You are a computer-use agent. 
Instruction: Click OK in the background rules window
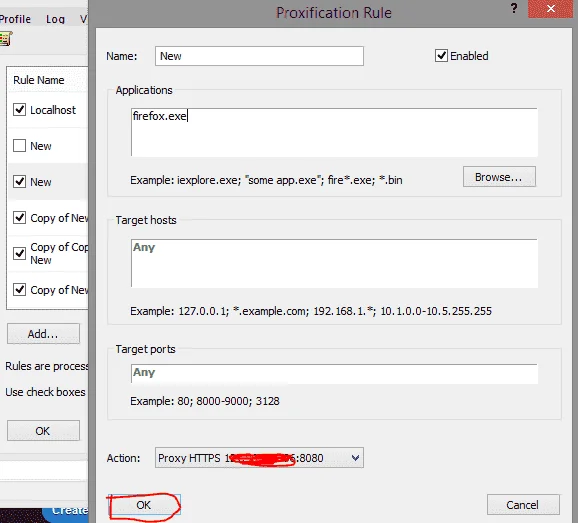point(43,431)
